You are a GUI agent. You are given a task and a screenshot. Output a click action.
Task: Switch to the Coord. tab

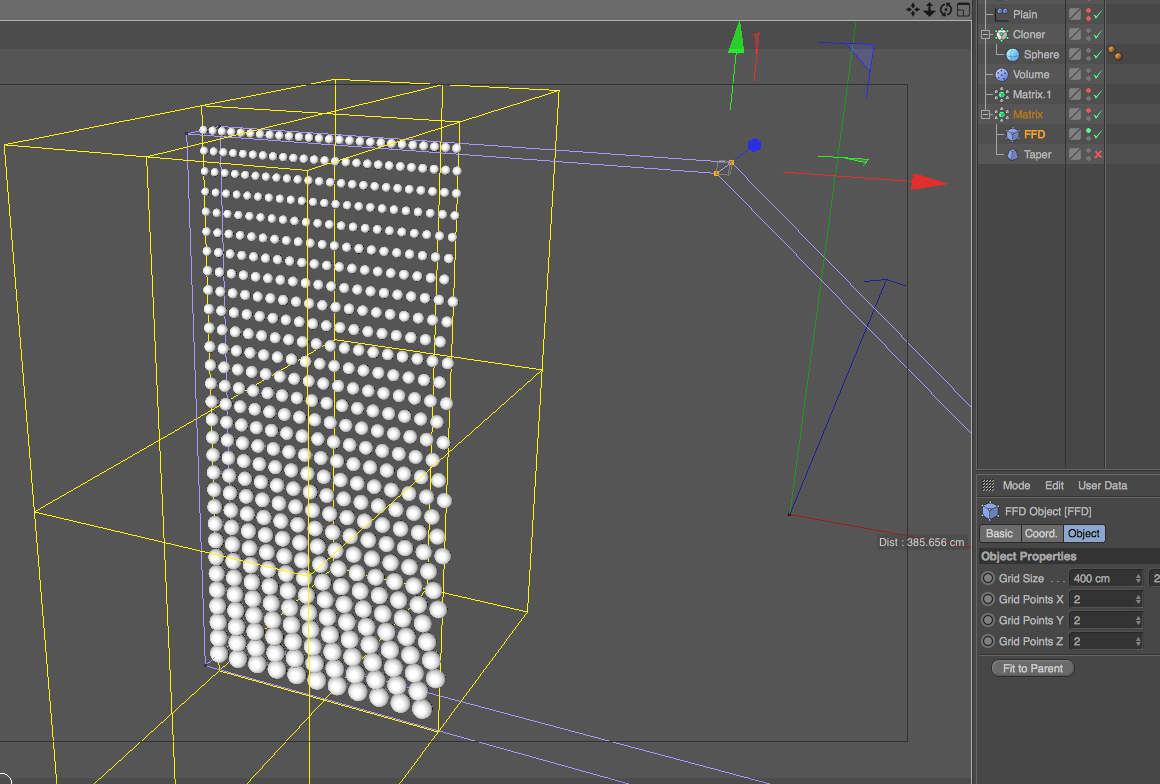(1041, 533)
